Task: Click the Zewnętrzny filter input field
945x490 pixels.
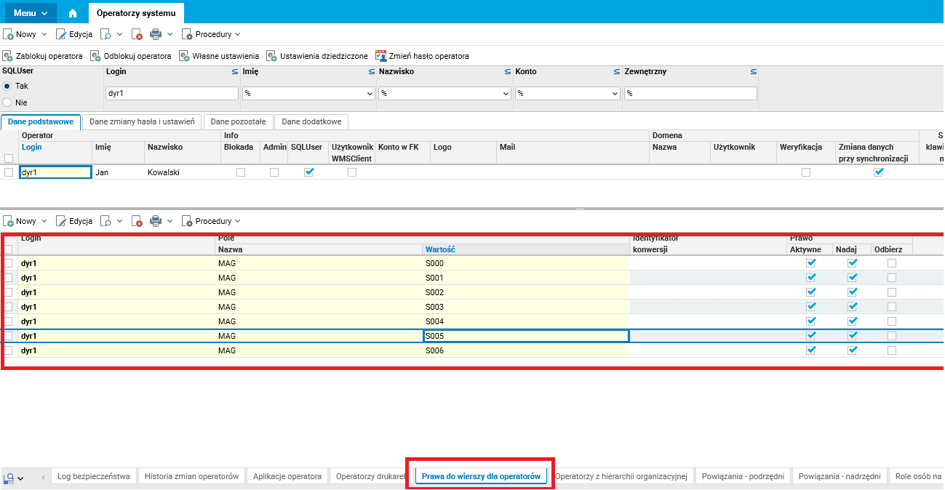Action: click(x=690, y=93)
